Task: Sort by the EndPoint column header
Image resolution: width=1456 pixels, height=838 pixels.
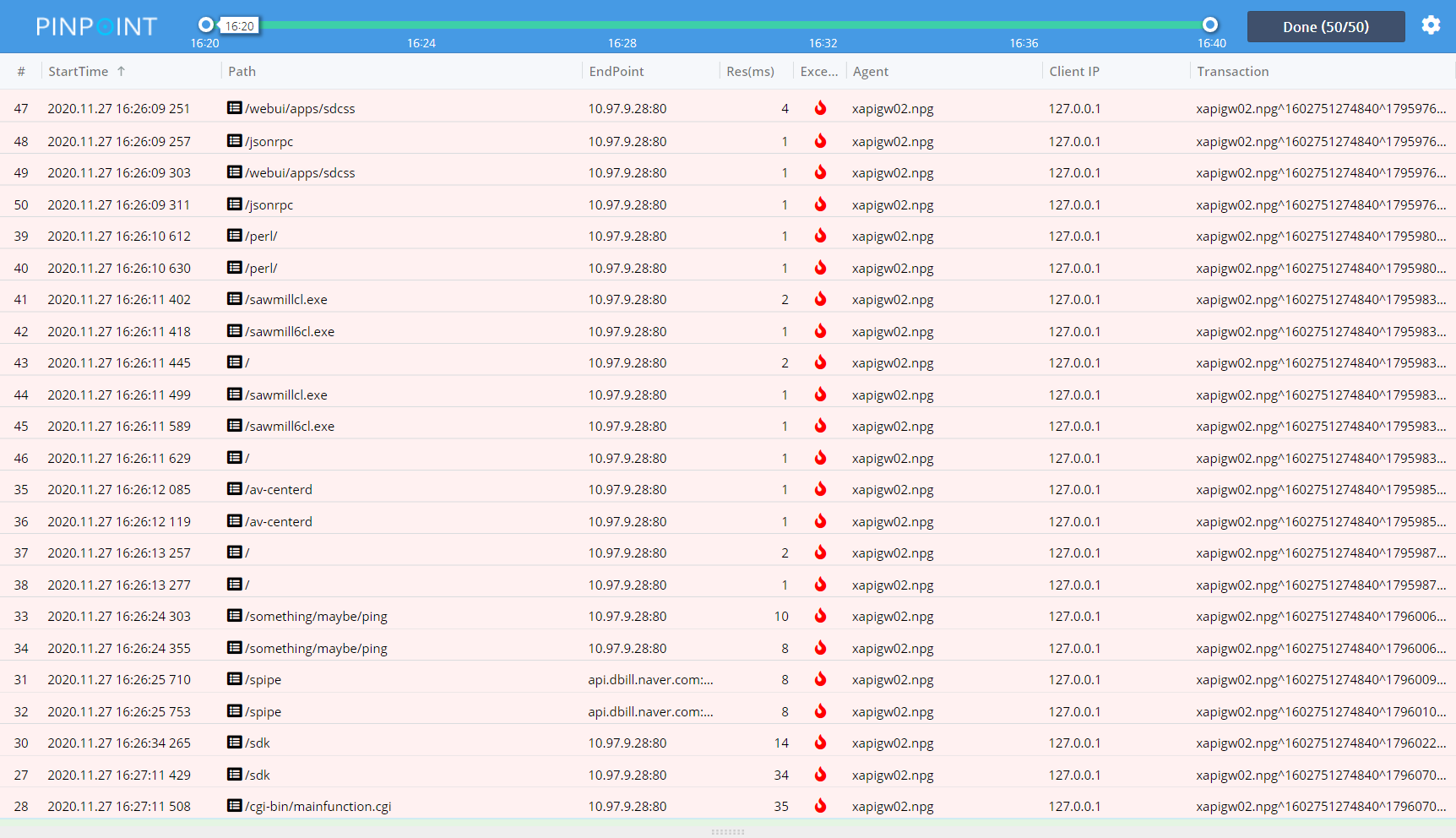Action: 617,72
